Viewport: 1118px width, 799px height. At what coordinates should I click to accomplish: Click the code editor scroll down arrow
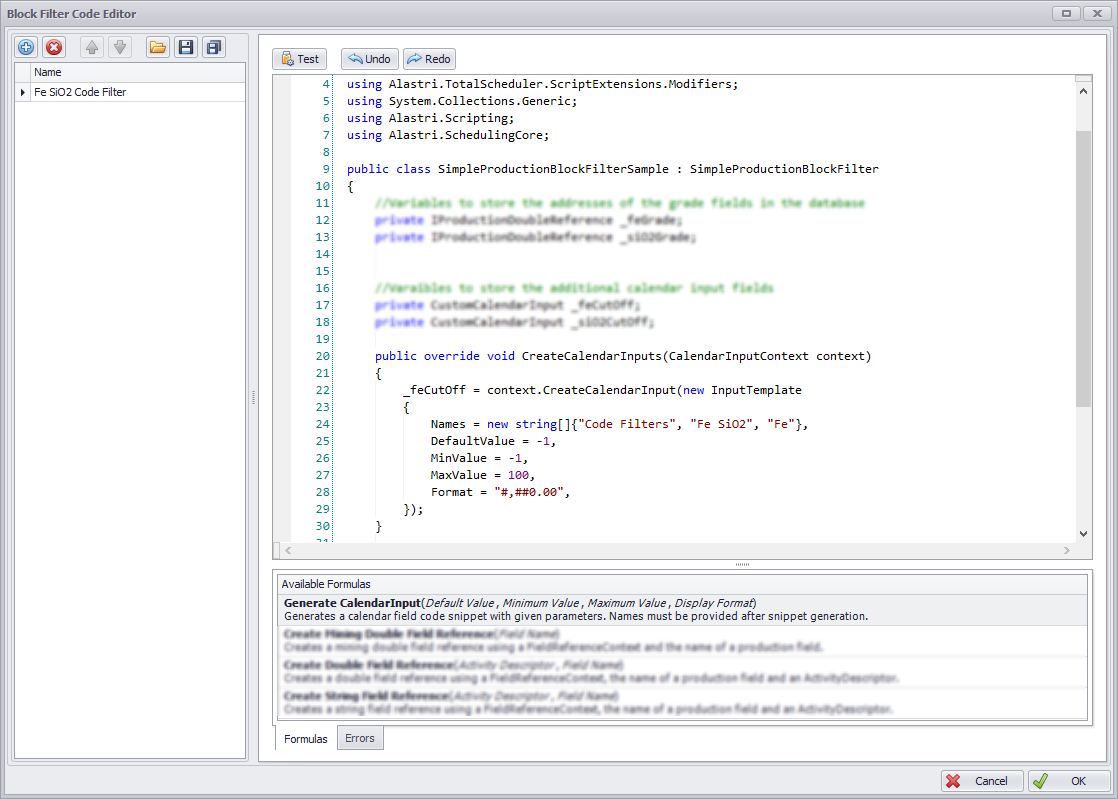click(x=1084, y=534)
